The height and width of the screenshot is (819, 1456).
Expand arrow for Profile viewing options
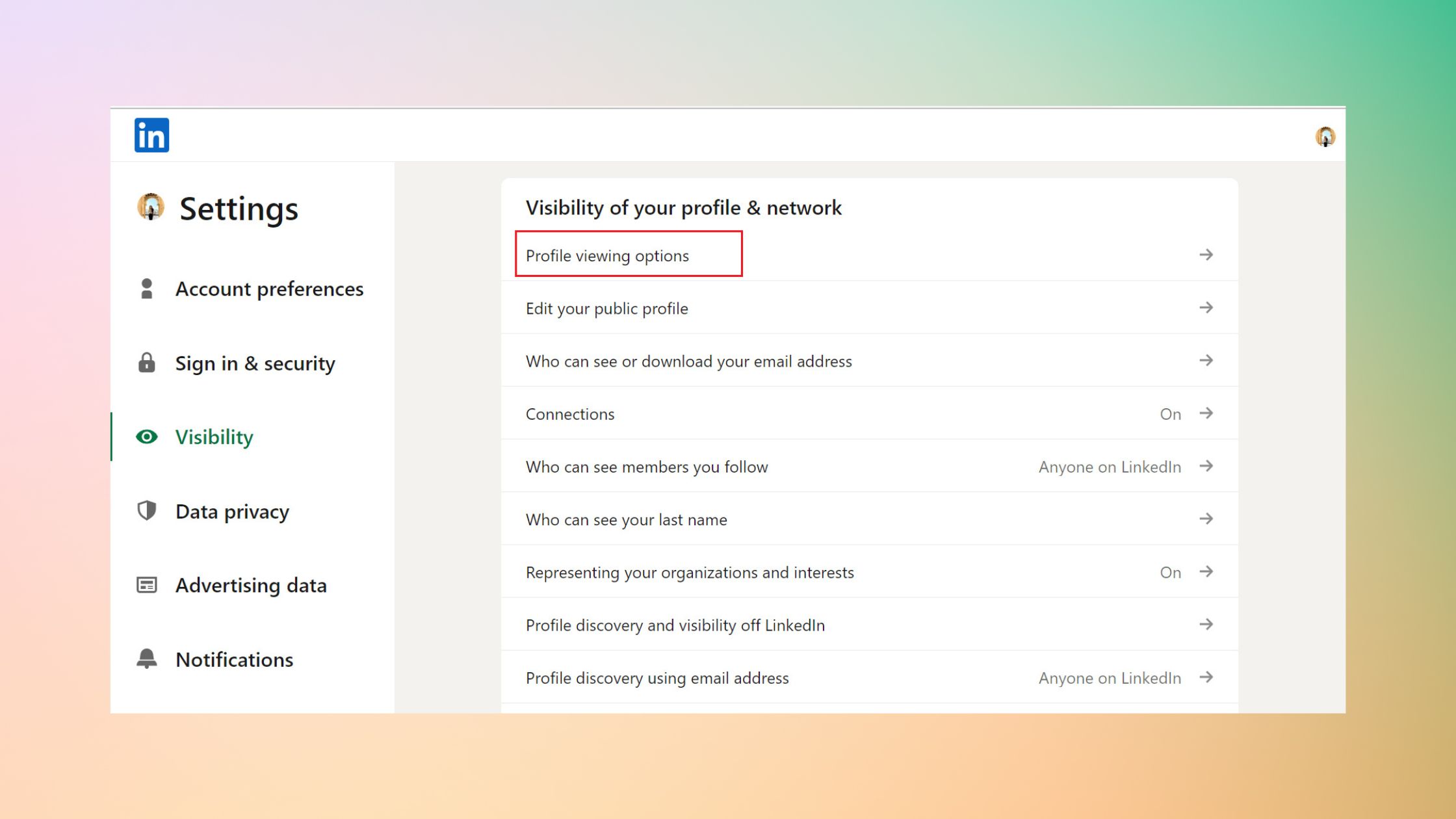point(1206,255)
